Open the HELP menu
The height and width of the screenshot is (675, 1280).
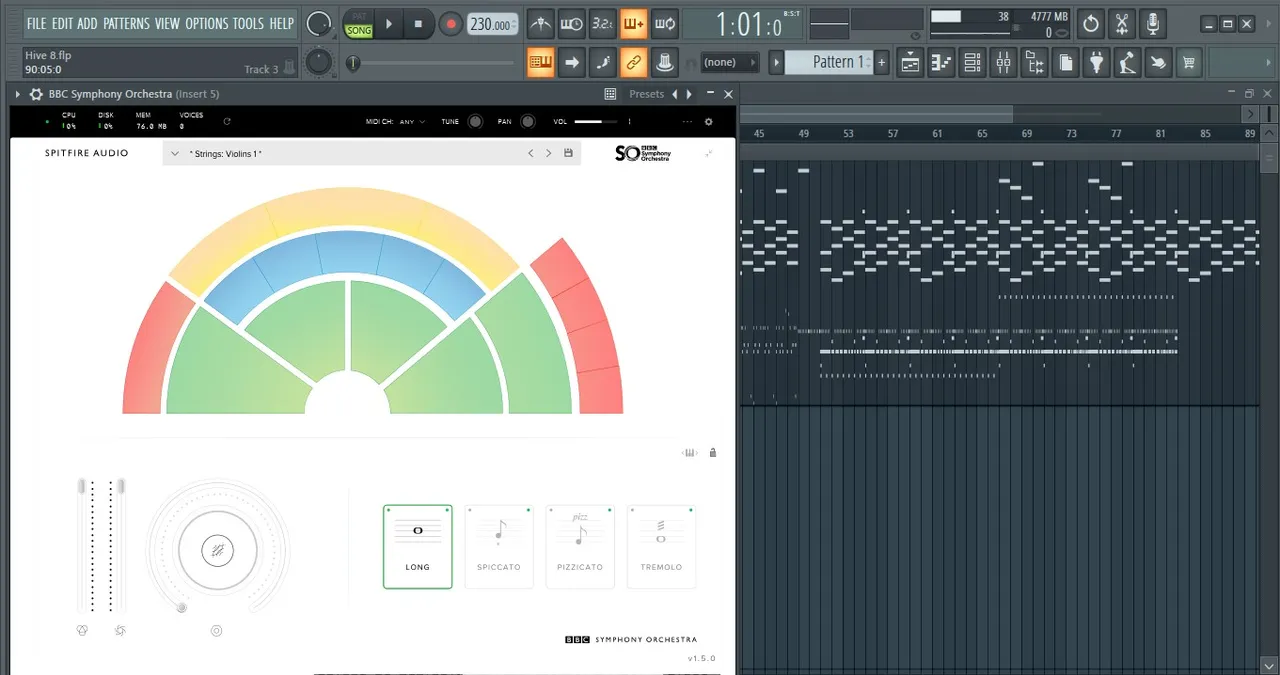(x=282, y=23)
